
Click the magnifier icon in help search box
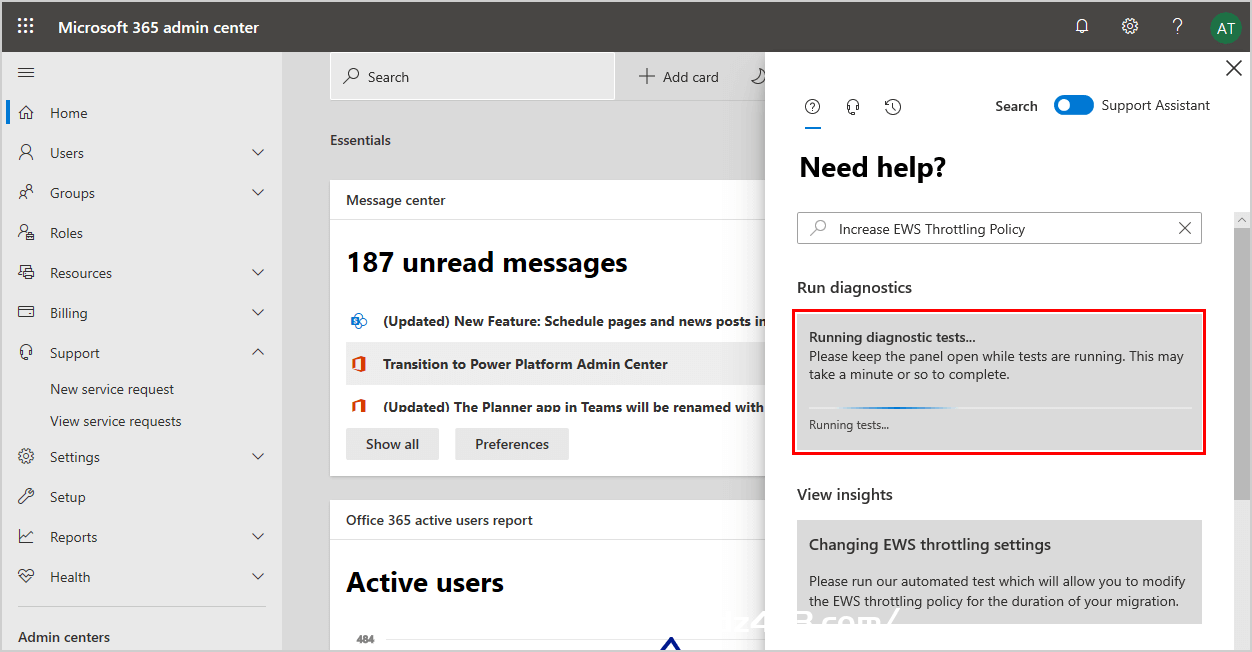click(x=818, y=228)
